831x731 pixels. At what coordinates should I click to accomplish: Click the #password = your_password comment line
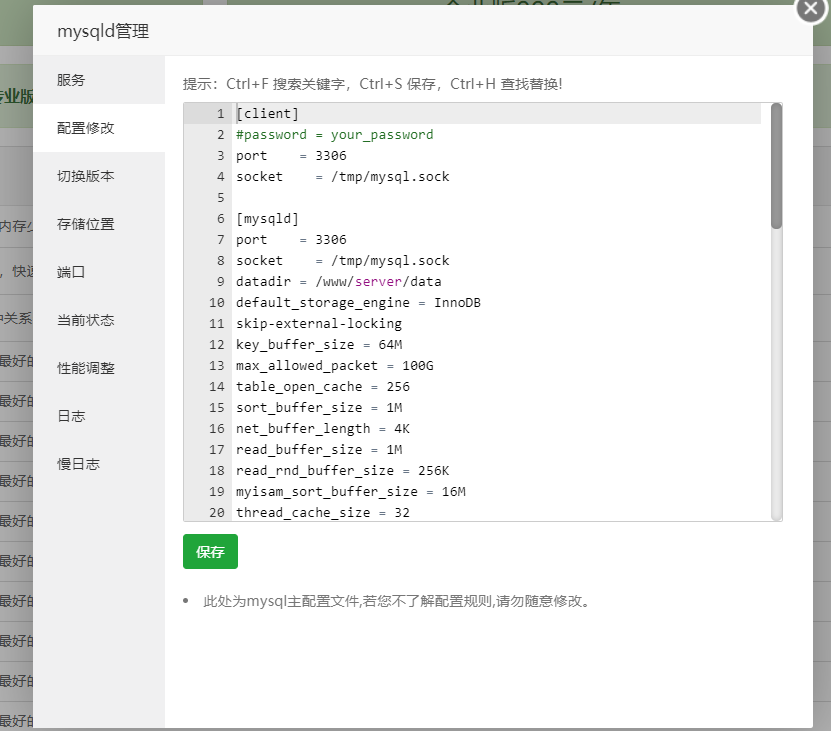[334, 135]
